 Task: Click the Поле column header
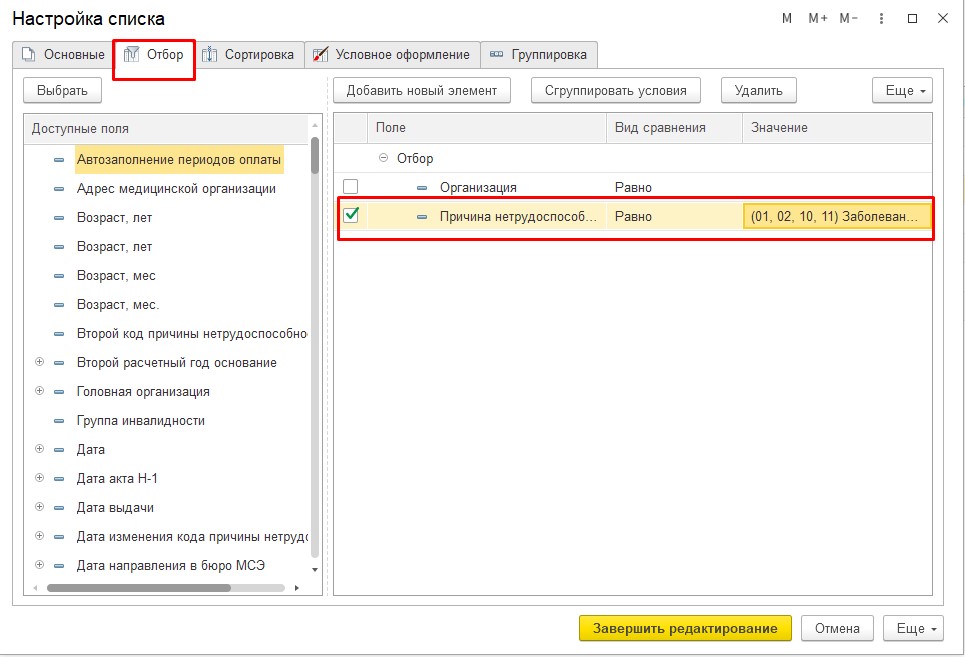pyautogui.click(x=487, y=128)
